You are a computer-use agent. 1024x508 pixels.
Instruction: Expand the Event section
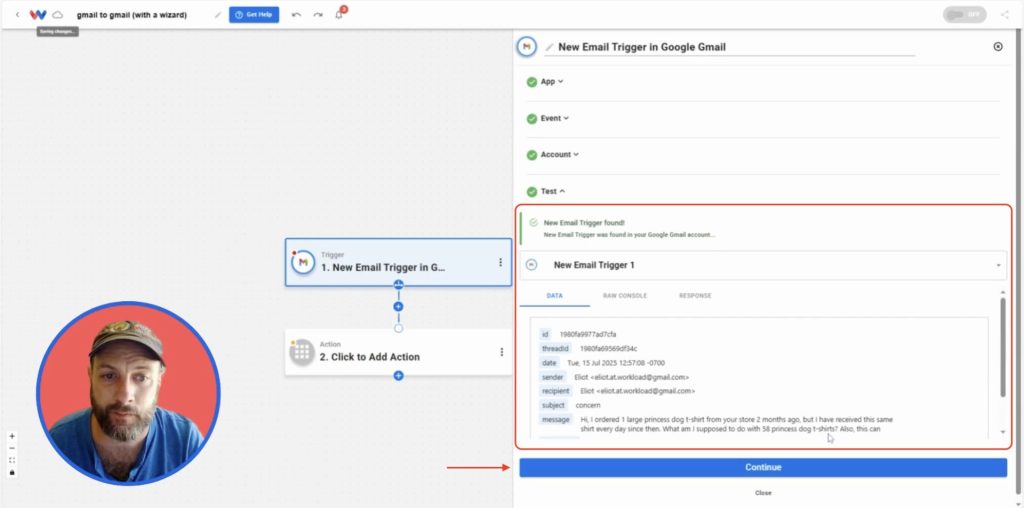[x=554, y=118]
